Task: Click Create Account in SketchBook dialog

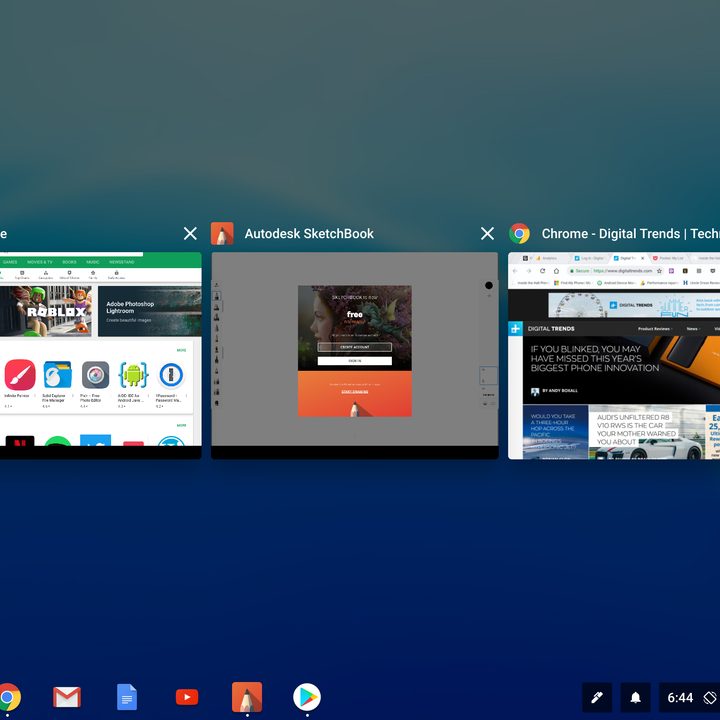Action: [x=354, y=347]
